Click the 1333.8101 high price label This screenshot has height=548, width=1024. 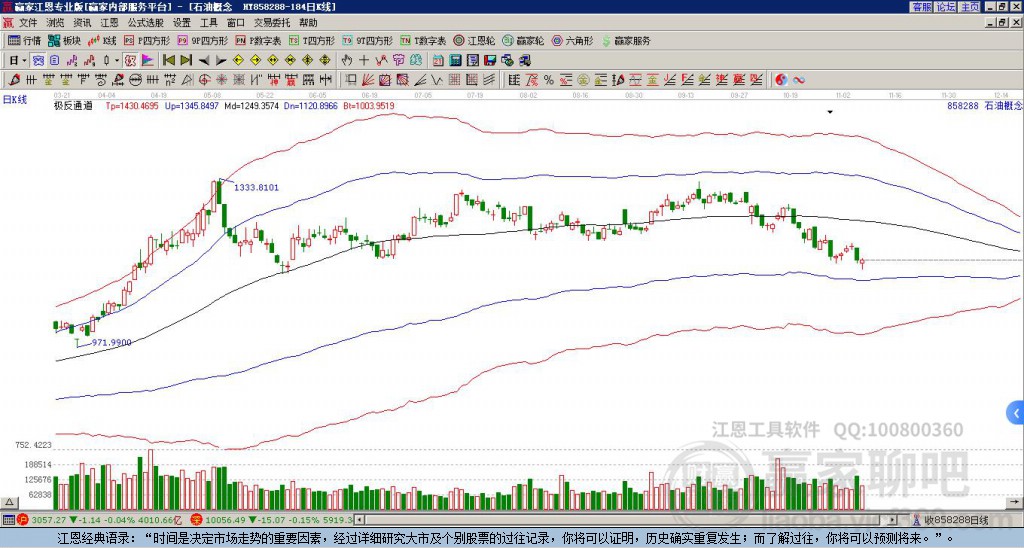(x=256, y=187)
